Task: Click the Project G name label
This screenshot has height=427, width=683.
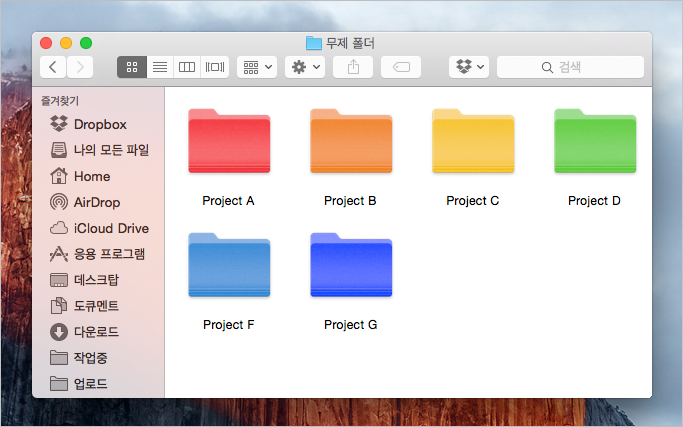Action: click(351, 325)
